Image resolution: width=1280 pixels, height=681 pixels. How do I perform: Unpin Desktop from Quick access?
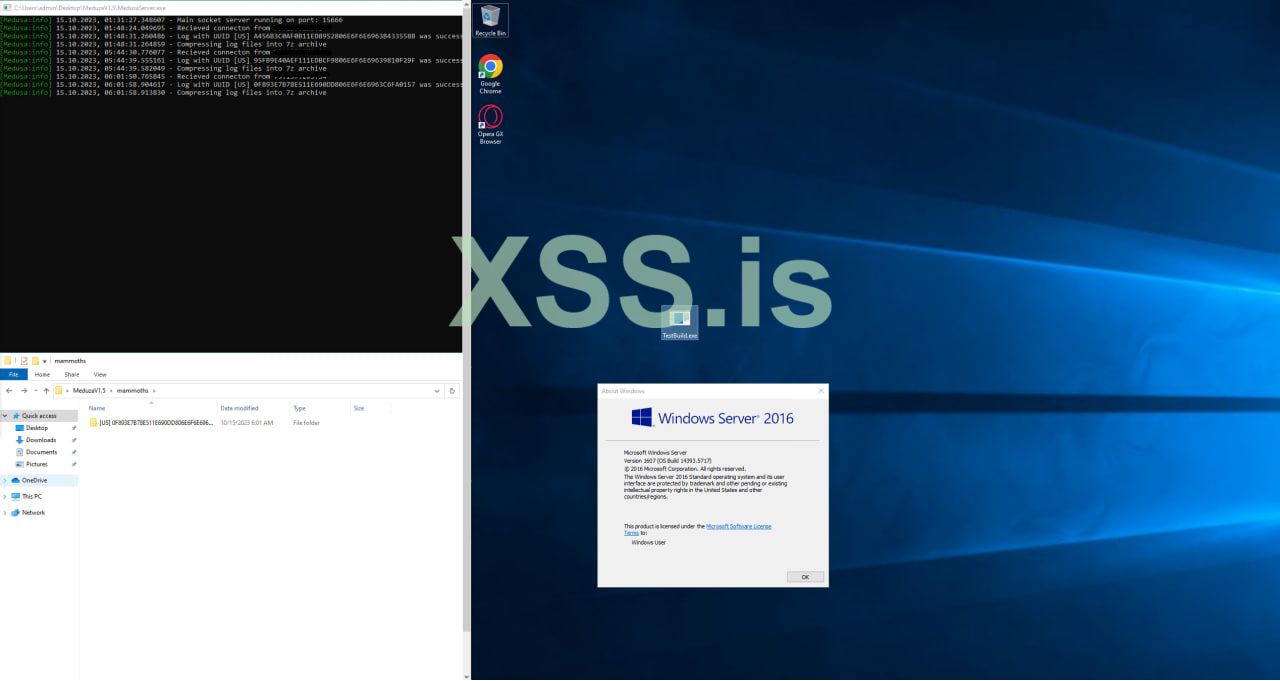75,428
